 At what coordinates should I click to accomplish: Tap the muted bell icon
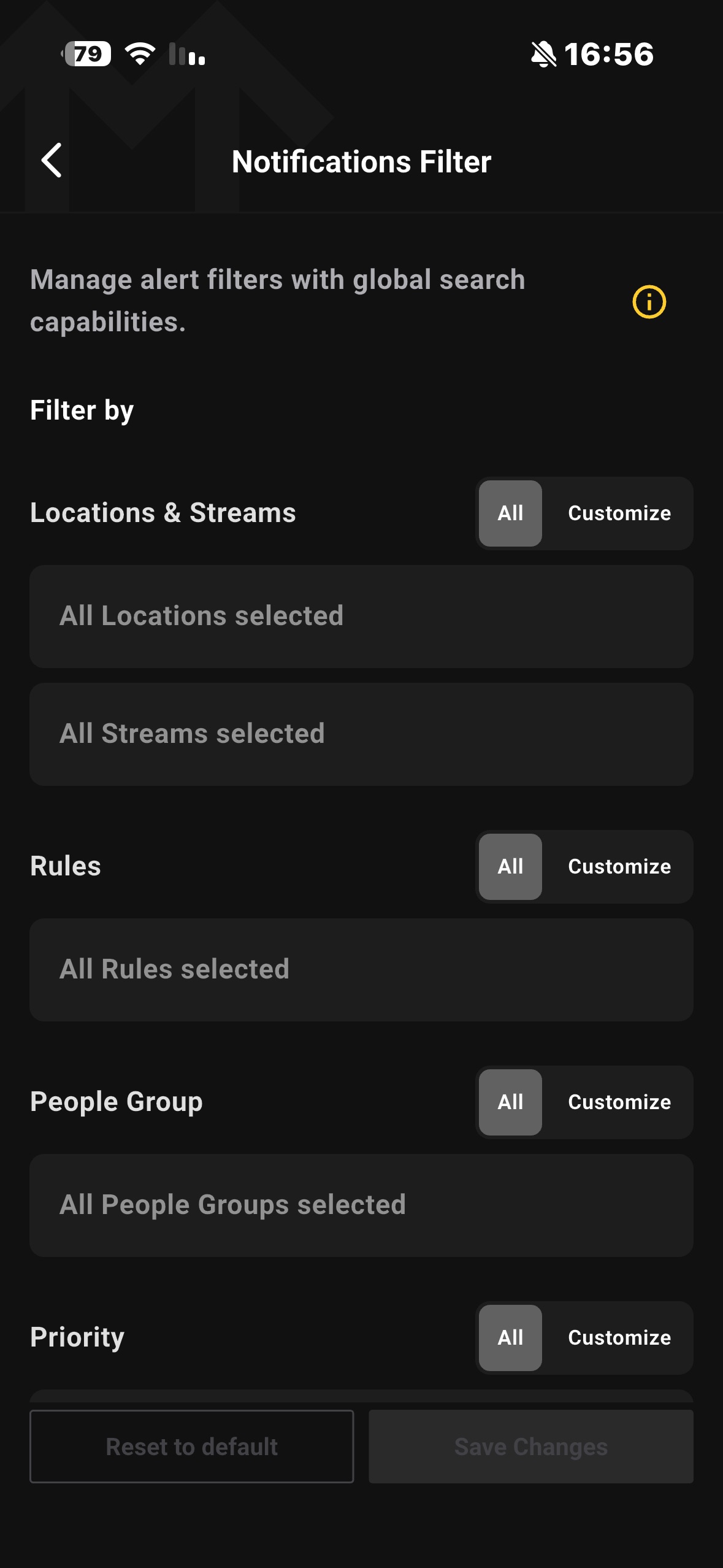point(543,54)
